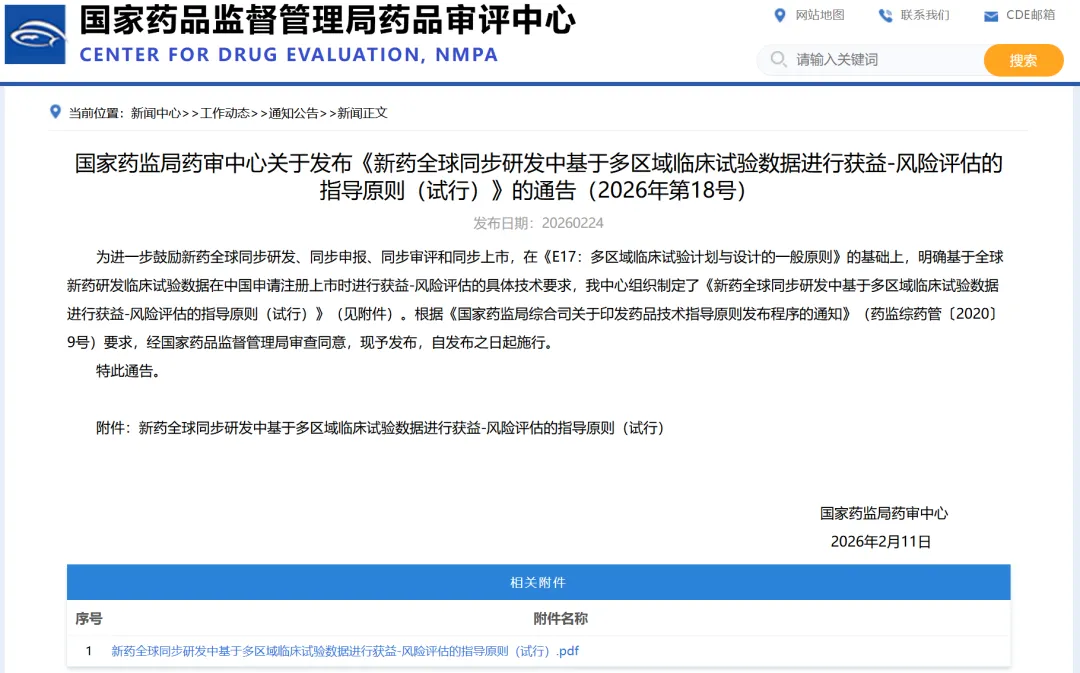Image resolution: width=1080 pixels, height=673 pixels.
Task: Download the 指导原则（试行）.pdf attachment
Action: point(345,651)
